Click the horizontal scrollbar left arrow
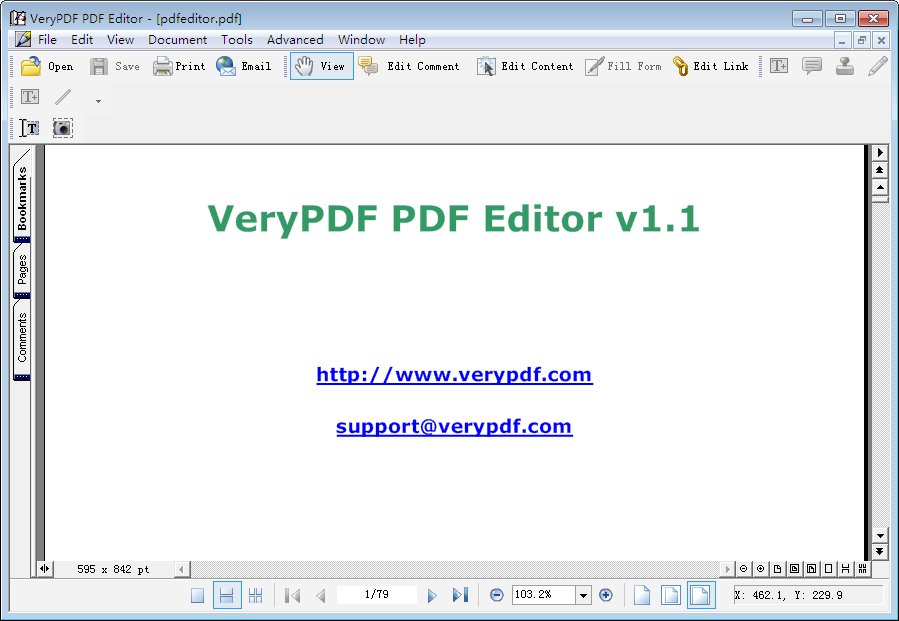This screenshot has width=899, height=621. 181,569
